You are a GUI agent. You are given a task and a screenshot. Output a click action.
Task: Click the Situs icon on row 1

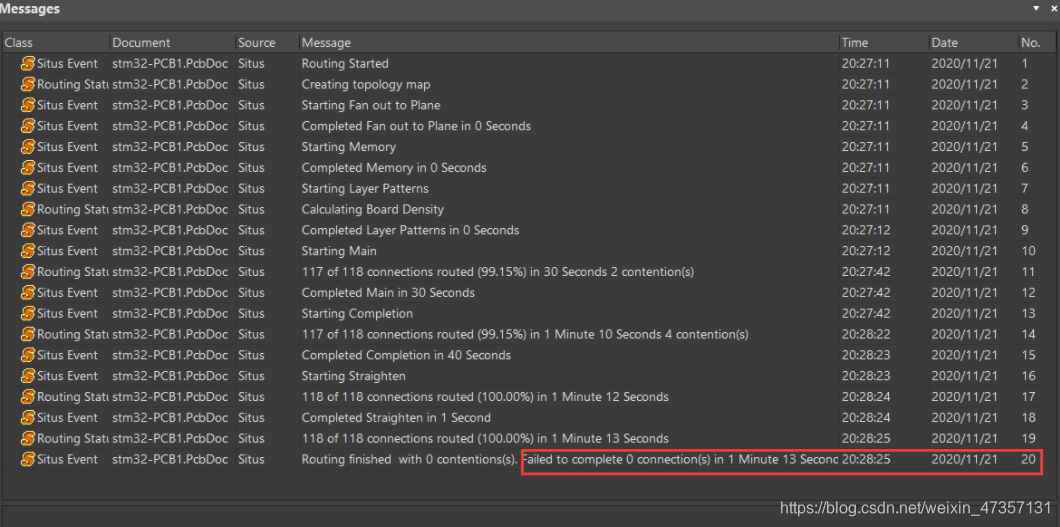28,64
